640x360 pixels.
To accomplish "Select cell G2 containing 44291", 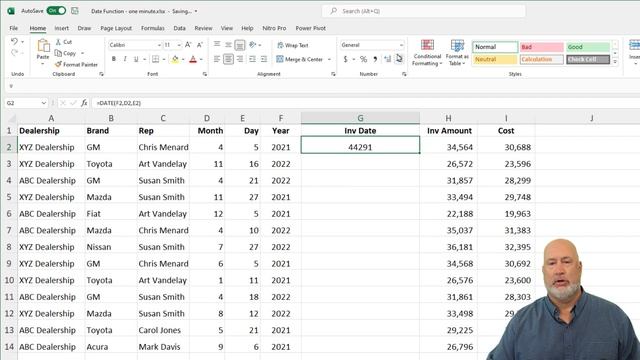I will click(x=360, y=147).
